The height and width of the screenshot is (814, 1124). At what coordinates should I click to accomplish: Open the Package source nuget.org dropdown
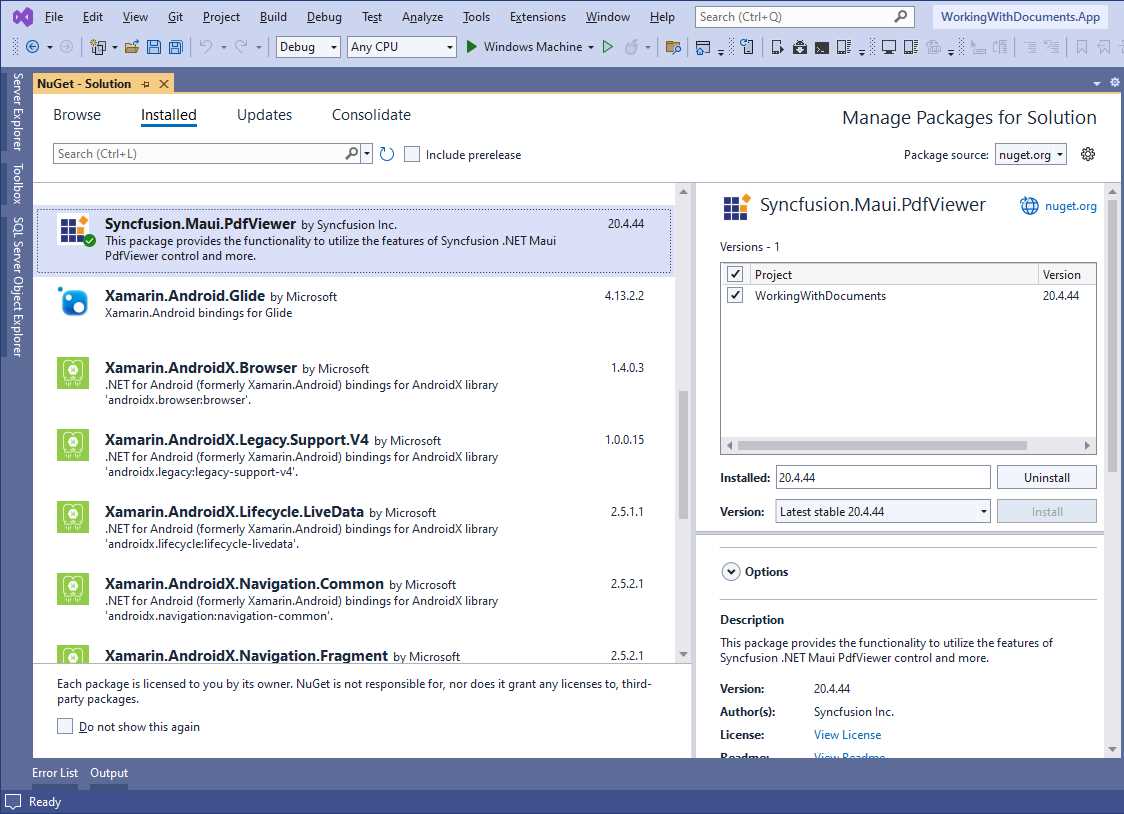click(1030, 155)
